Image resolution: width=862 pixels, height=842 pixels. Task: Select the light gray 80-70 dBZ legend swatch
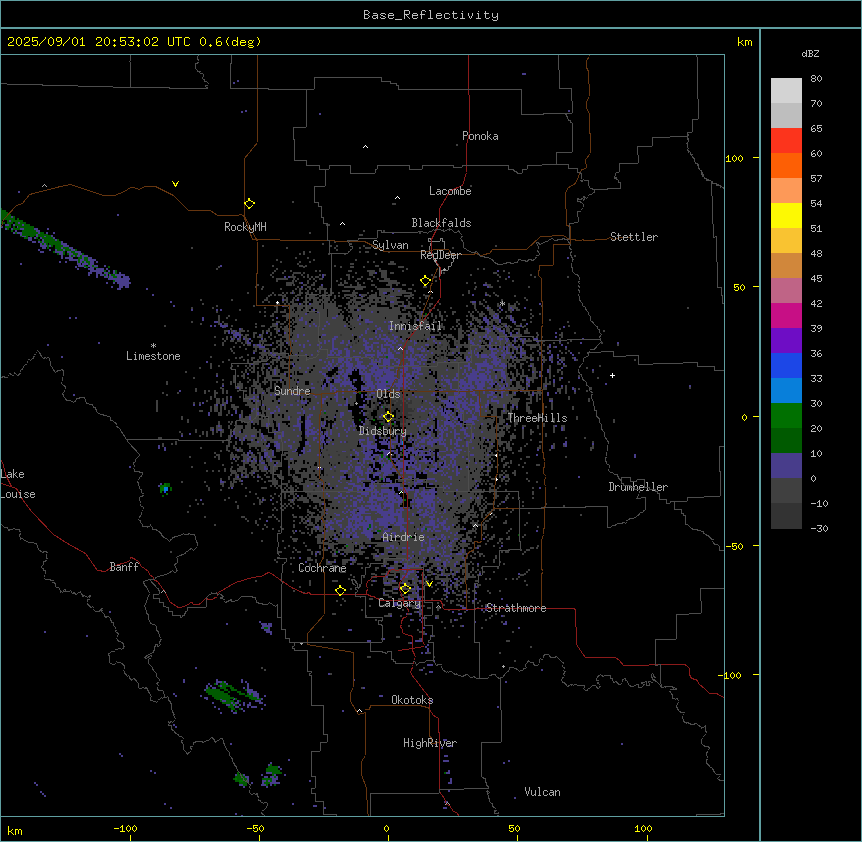pos(786,91)
